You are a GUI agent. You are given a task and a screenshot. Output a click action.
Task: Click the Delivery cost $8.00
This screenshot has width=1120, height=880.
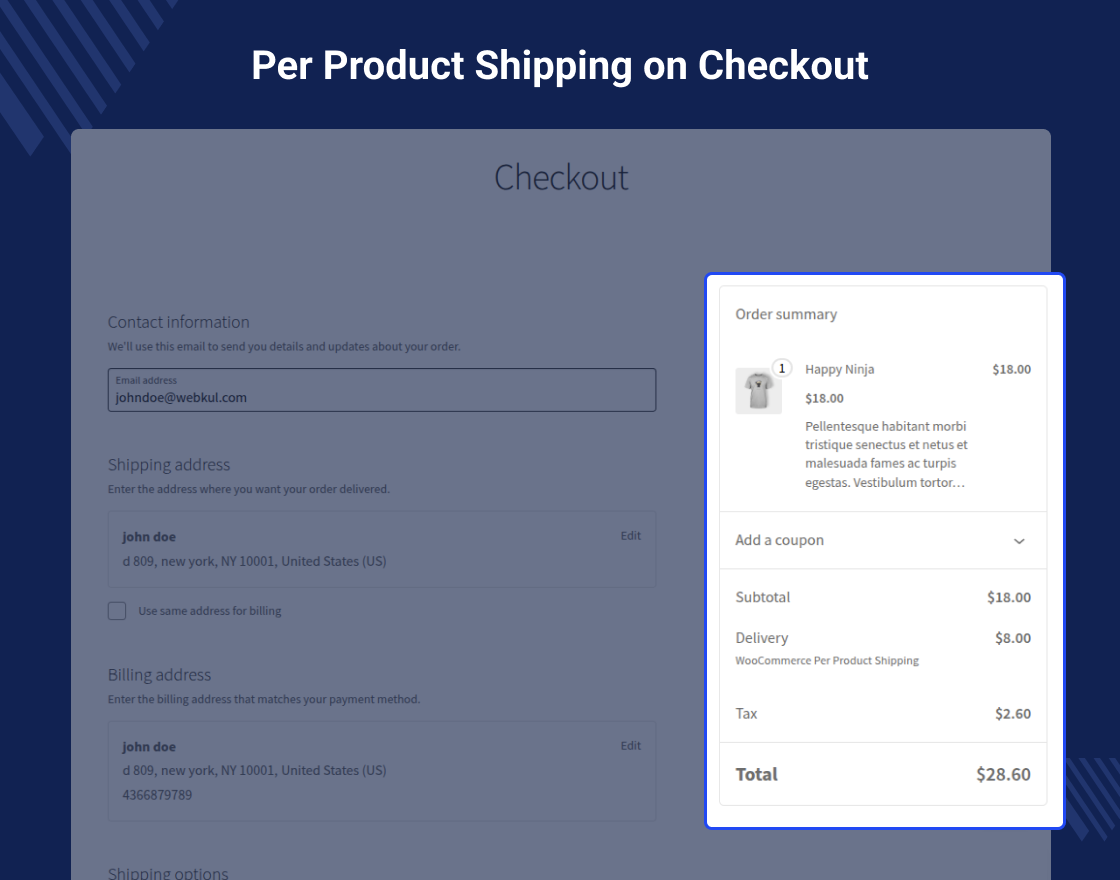pyautogui.click(x=1012, y=638)
